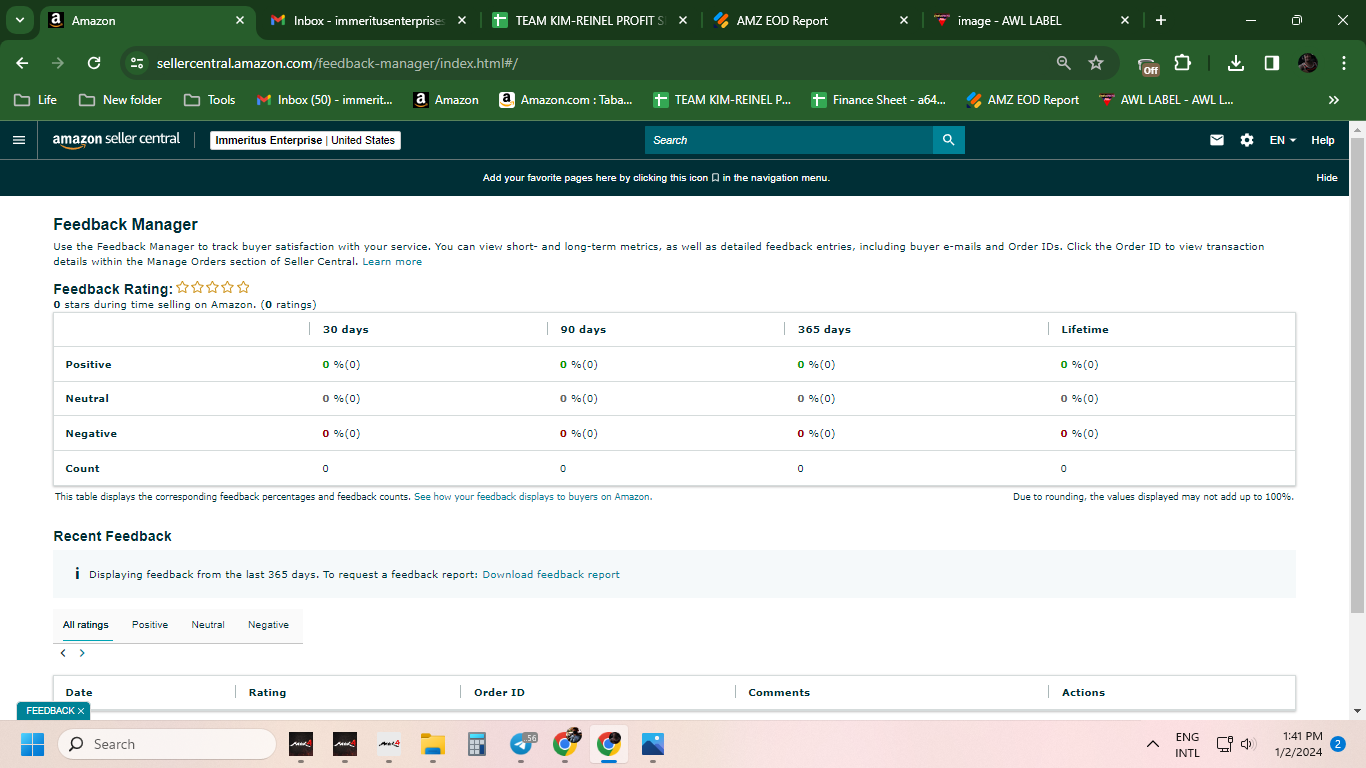Screen dimensions: 1366x768
Task: Show more bookmarks with the double chevron
Action: coord(1333,100)
